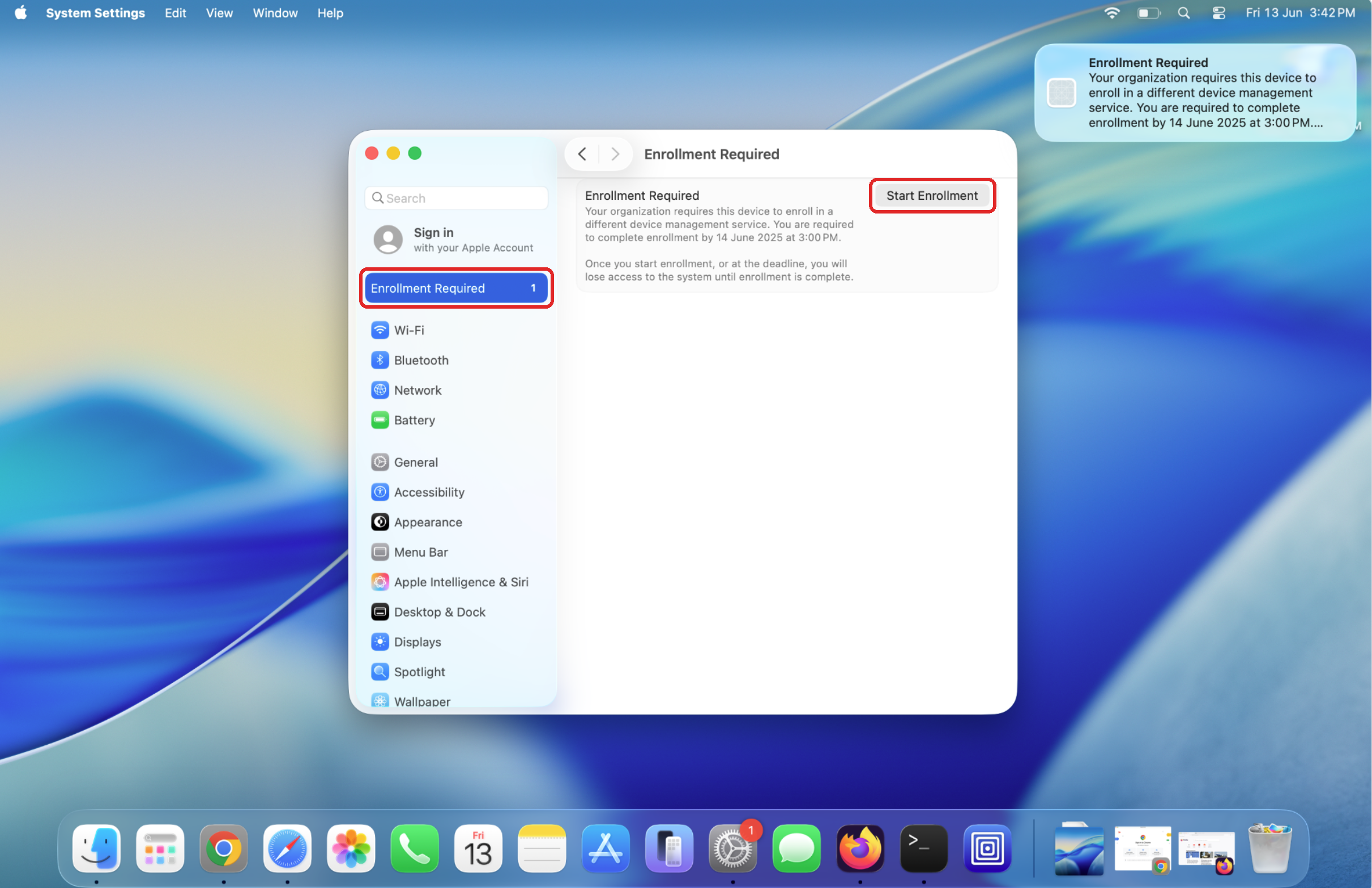The width and height of the screenshot is (1372, 888).
Task: Open the Help menu
Action: click(330, 12)
